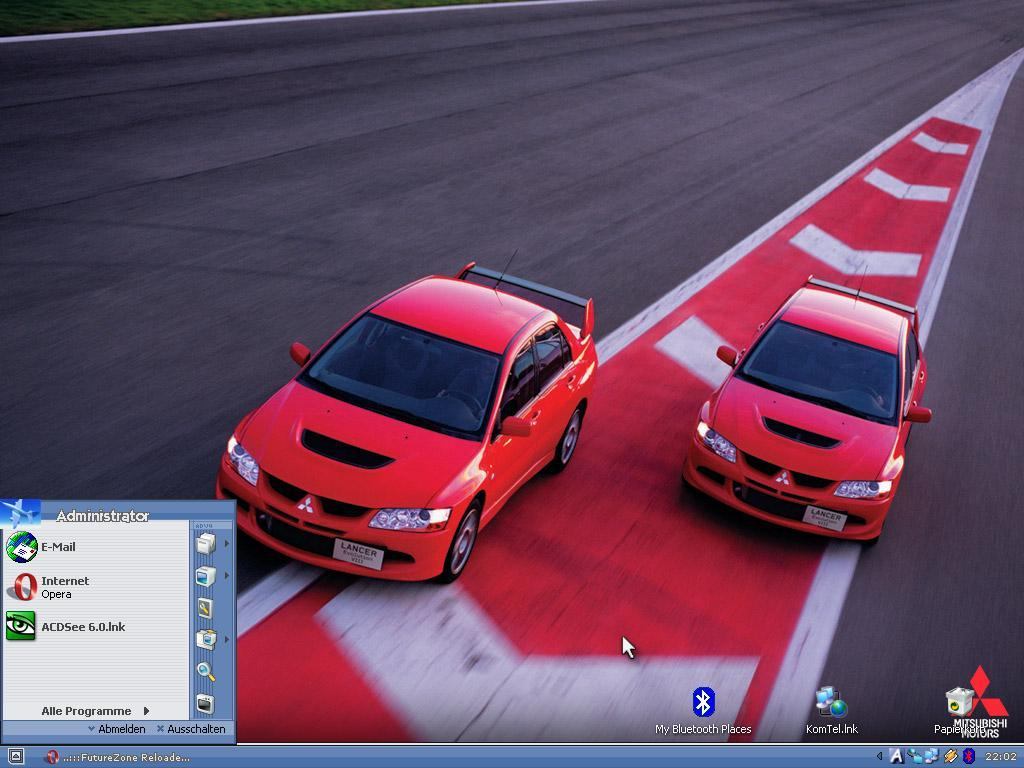
Task: Click the letter A tray icon
Action: click(x=896, y=756)
